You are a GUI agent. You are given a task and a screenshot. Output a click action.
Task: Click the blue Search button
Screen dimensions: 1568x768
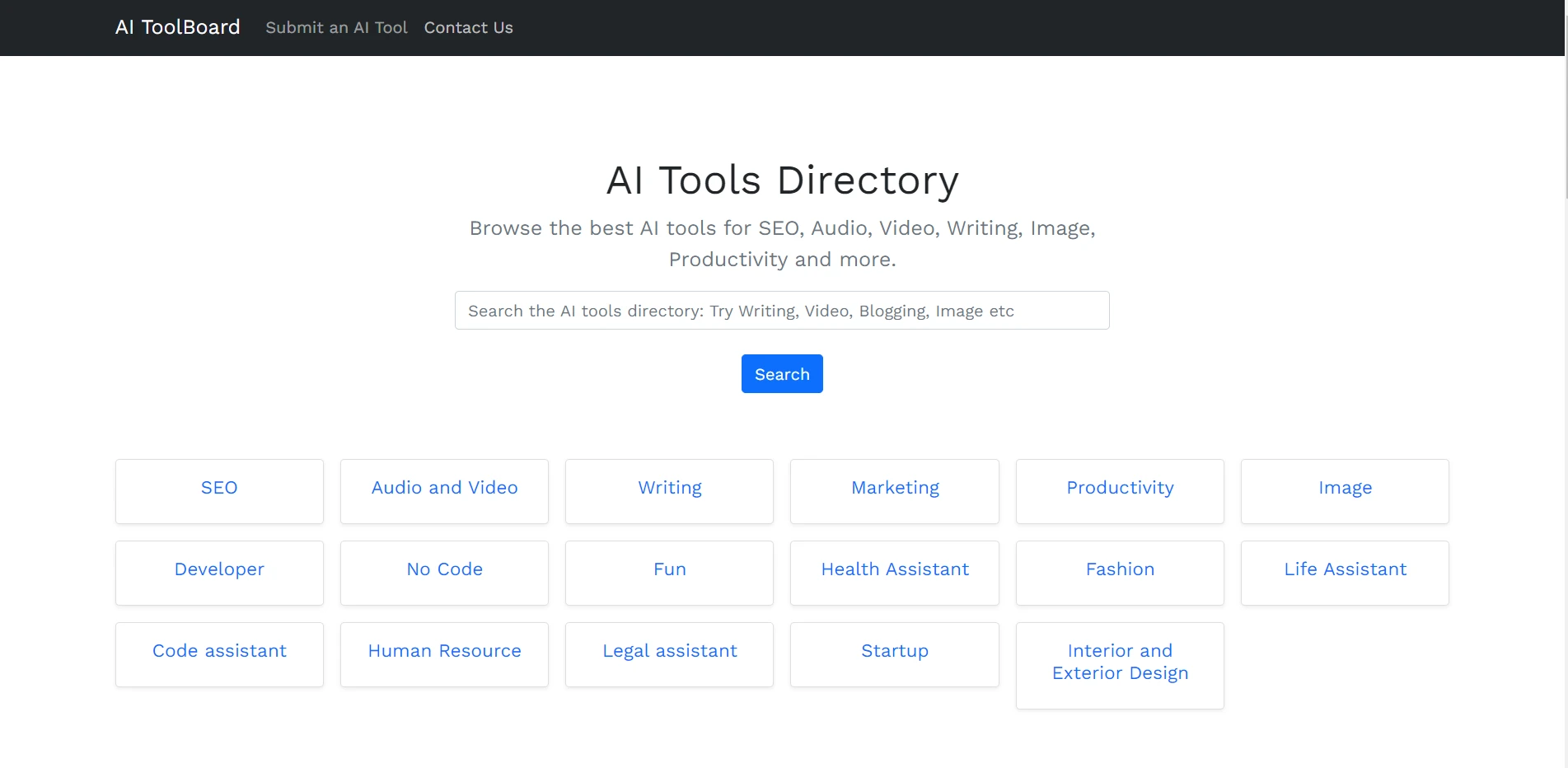tap(782, 374)
